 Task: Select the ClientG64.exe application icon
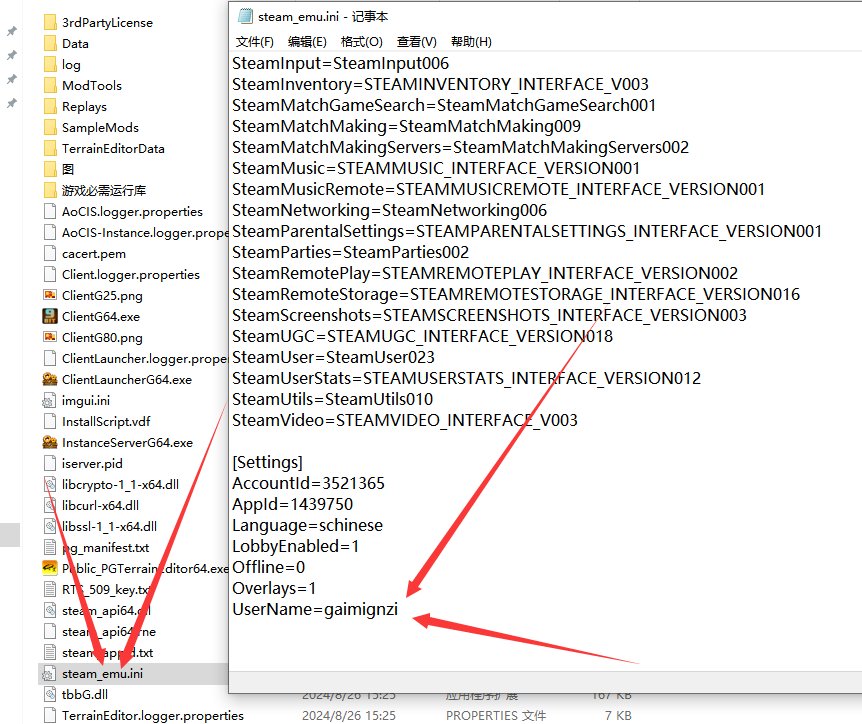tap(50, 316)
